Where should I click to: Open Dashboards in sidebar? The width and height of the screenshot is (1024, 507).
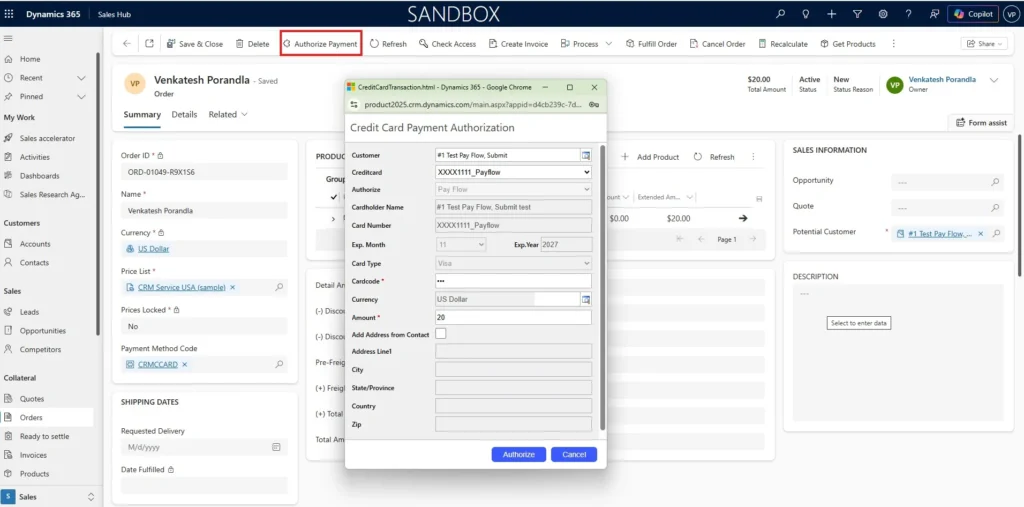pos(39,176)
